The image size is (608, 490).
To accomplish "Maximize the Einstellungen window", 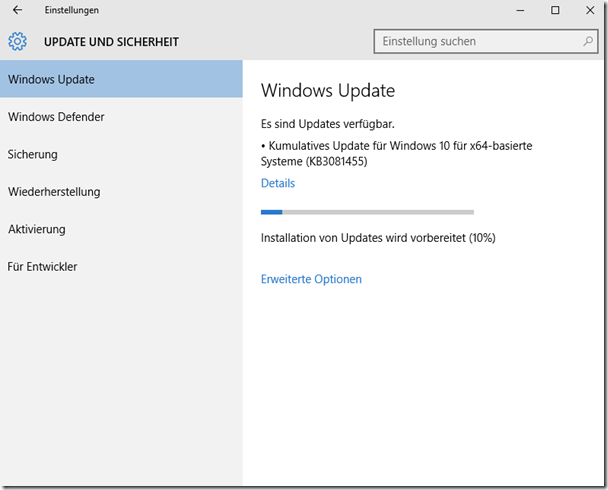I will [x=555, y=10].
